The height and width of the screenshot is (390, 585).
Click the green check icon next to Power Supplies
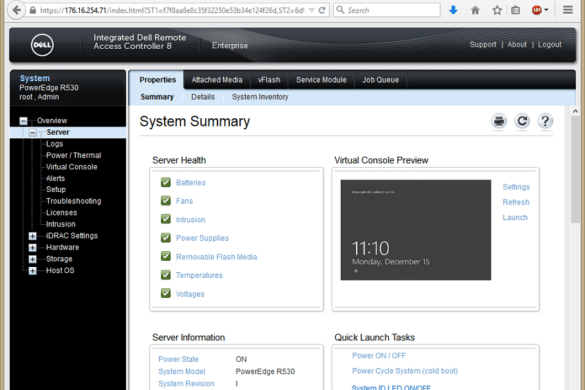[x=166, y=238]
